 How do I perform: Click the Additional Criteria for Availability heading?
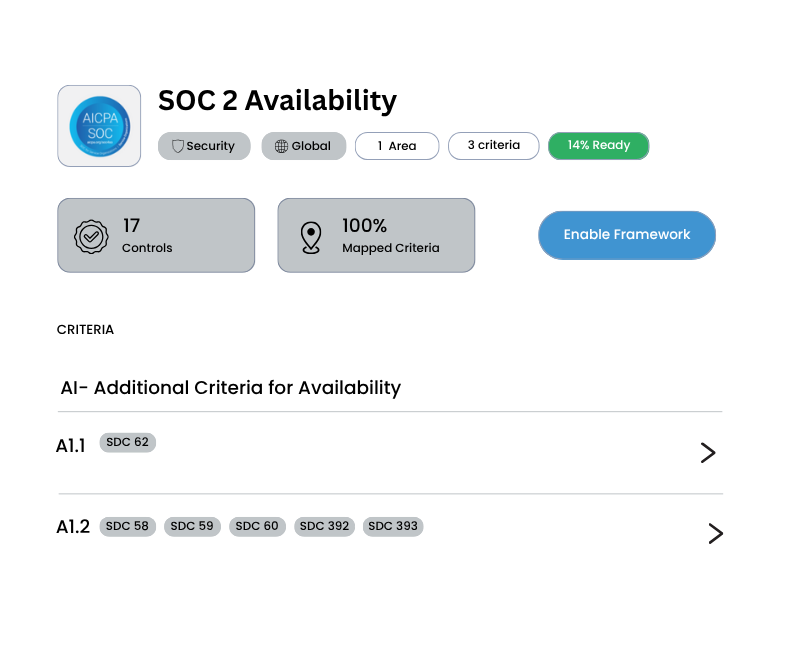pos(231,388)
